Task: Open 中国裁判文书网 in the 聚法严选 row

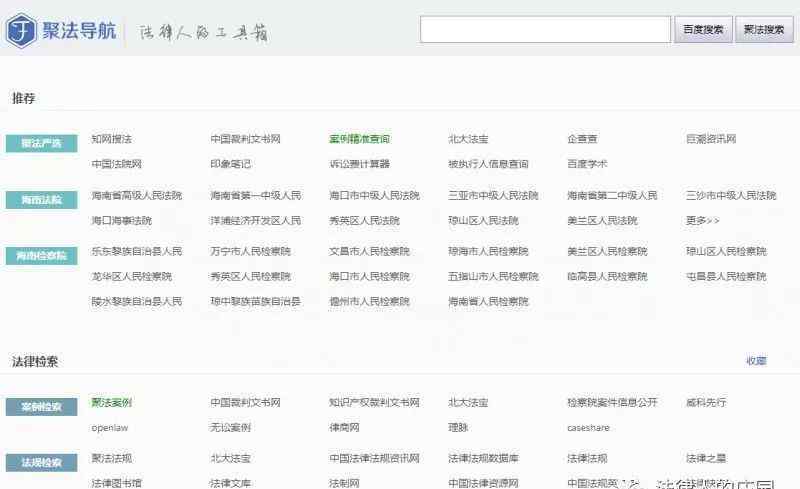Action: pos(245,139)
